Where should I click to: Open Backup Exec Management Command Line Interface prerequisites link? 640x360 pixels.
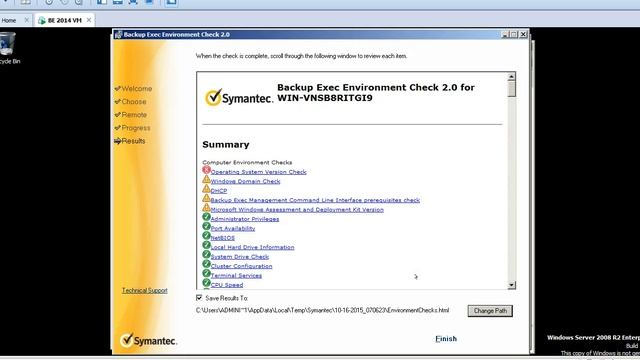pyautogui.click(x=315, y=200)
